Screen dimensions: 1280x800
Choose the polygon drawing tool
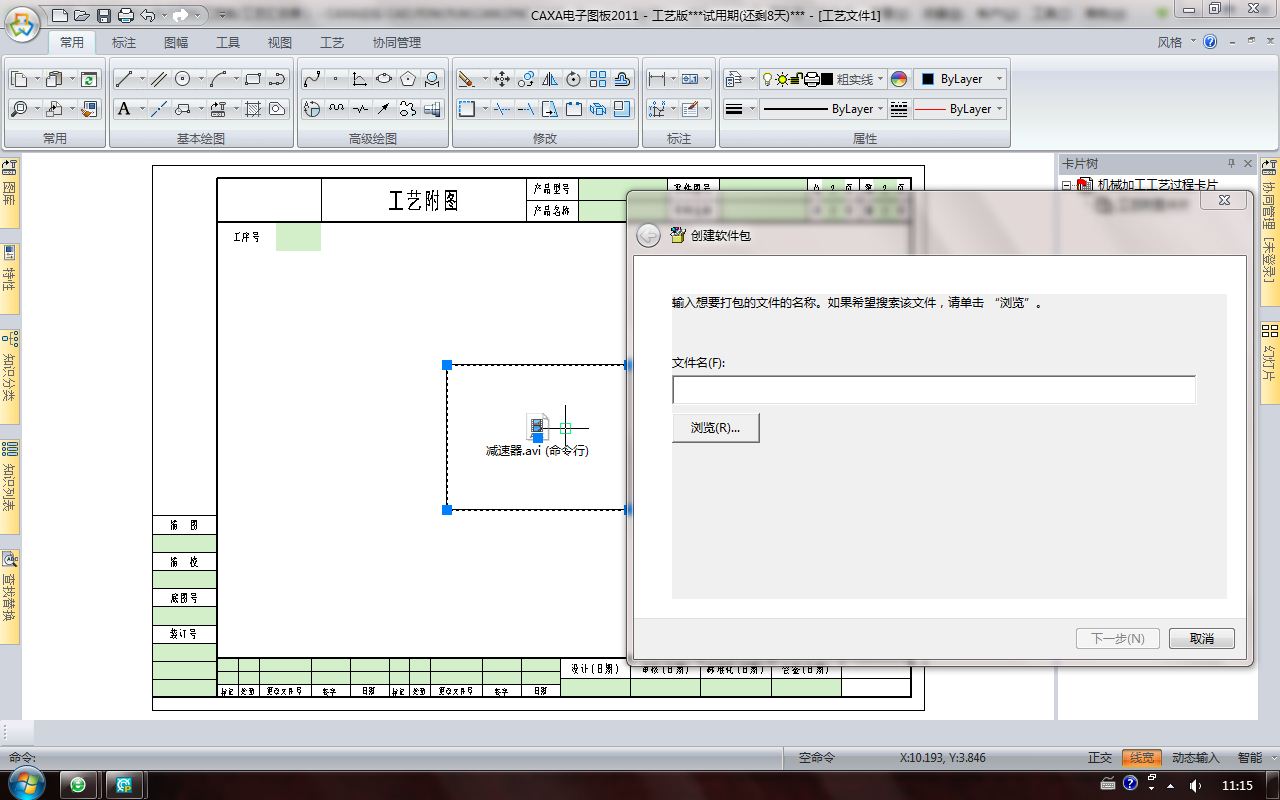pyautogui.click(x=408, y=79)
